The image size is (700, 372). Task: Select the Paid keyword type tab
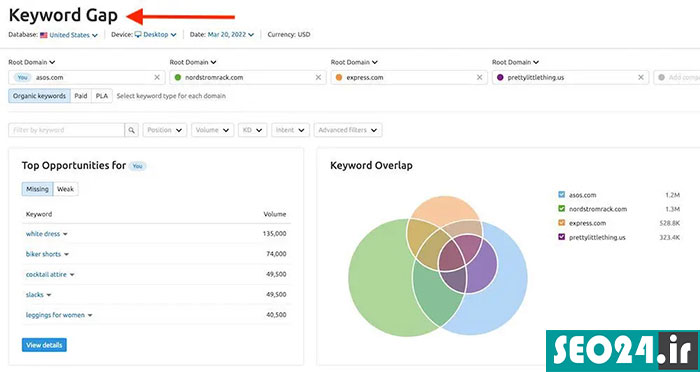tap(81, 96)
